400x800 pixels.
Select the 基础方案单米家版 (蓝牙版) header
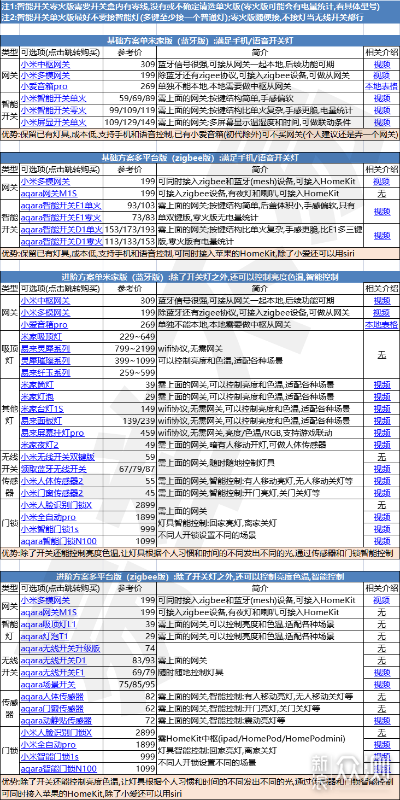coord(199,40)
